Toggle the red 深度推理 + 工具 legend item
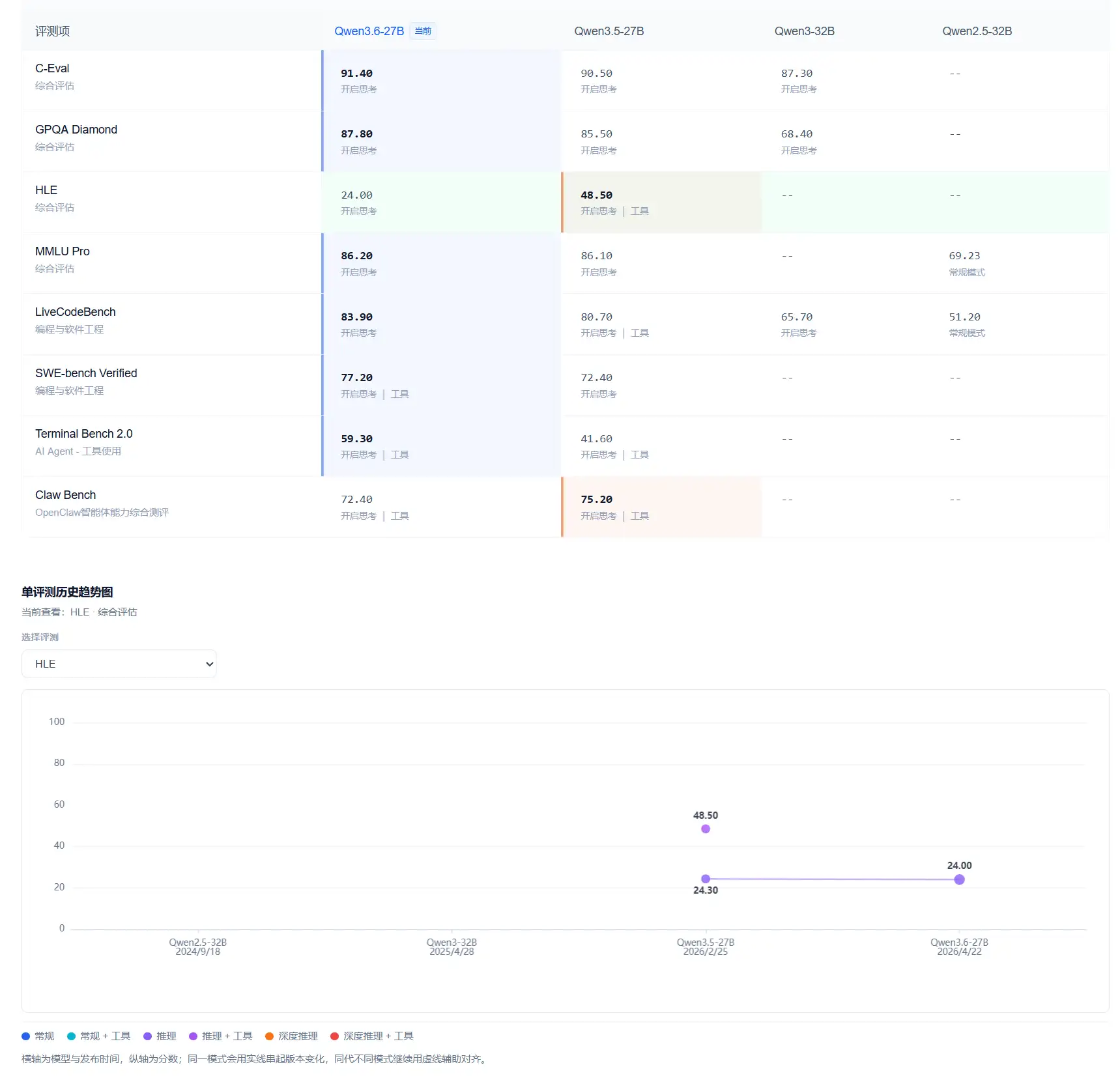This screenshot has height=1078, width=1120. [x=372, y=1036]
